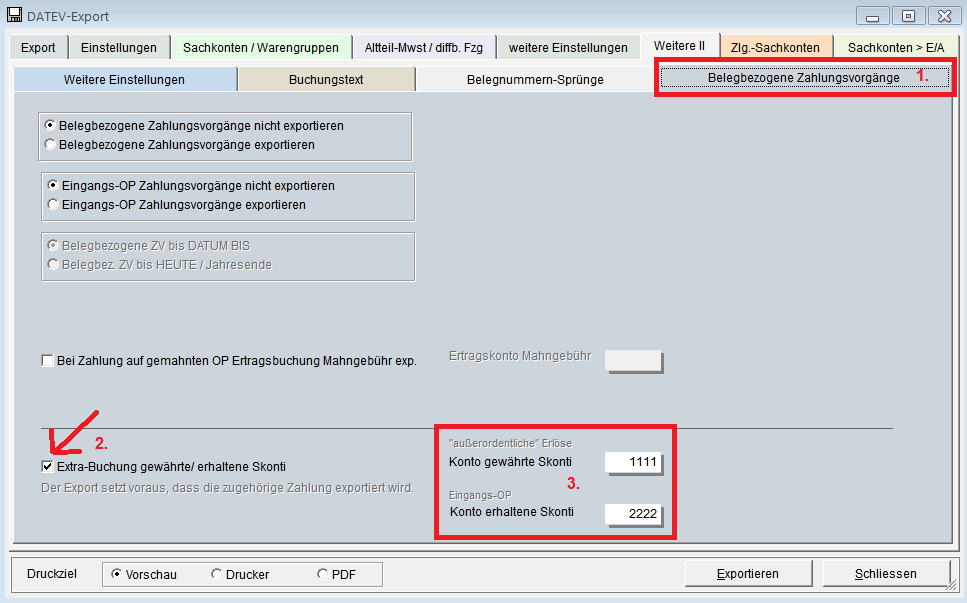The width and height of the screenshot is (967, 603).
Task: Open the Sachkonten / Warengruppen tab
Action: click(261, 47)
